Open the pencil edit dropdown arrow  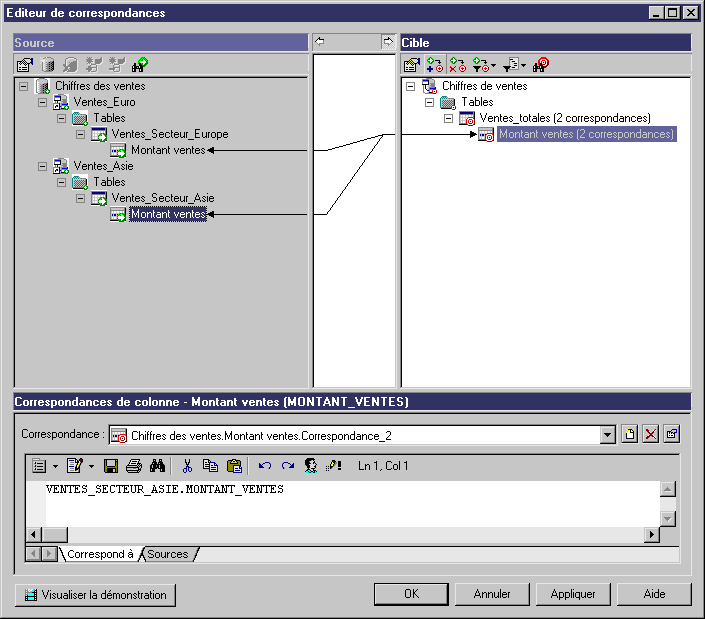tap(91, 467)
